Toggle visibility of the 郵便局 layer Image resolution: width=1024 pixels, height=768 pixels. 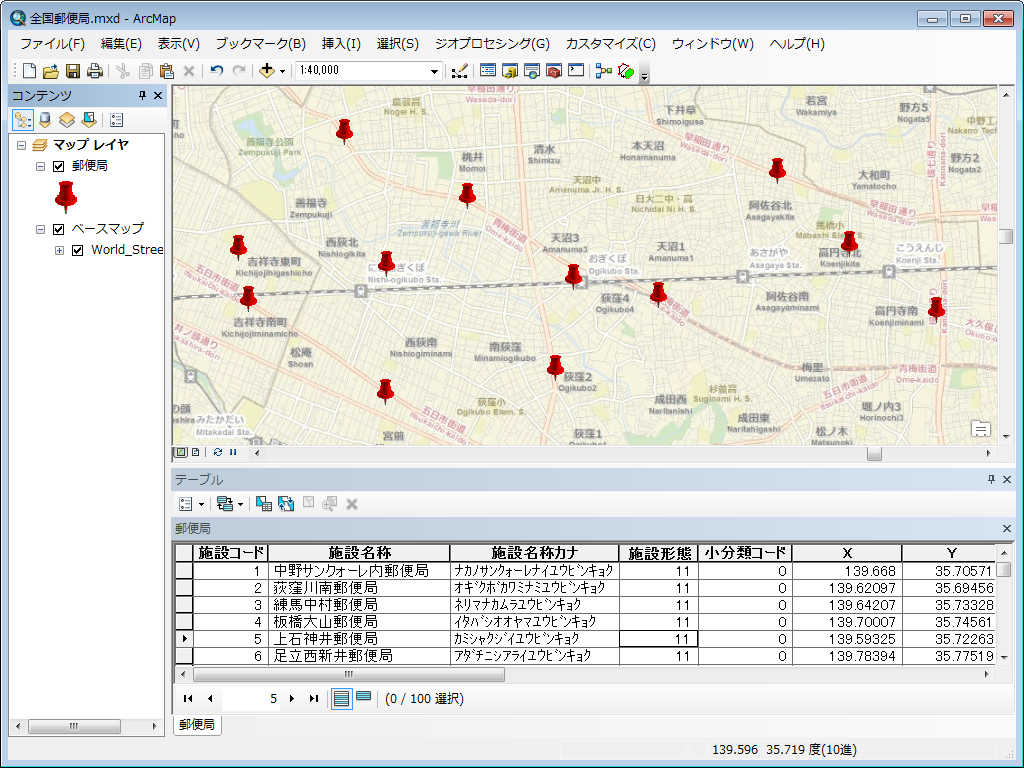(x=58, y=166)
